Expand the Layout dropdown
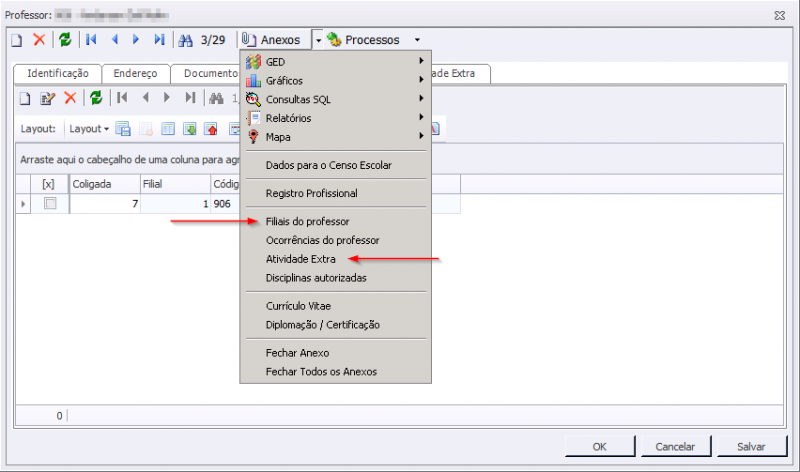The width and height of the screenshot is (800, 472). click(x=88, y=129)
